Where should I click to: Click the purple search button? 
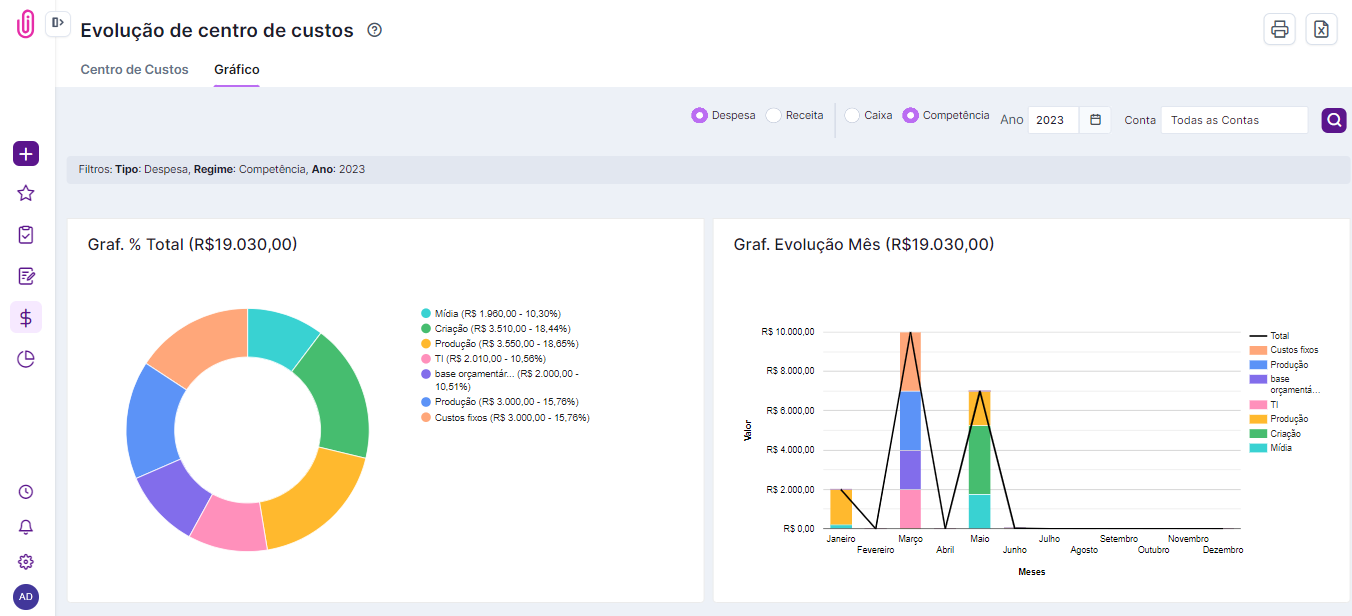click(1334, 120)
